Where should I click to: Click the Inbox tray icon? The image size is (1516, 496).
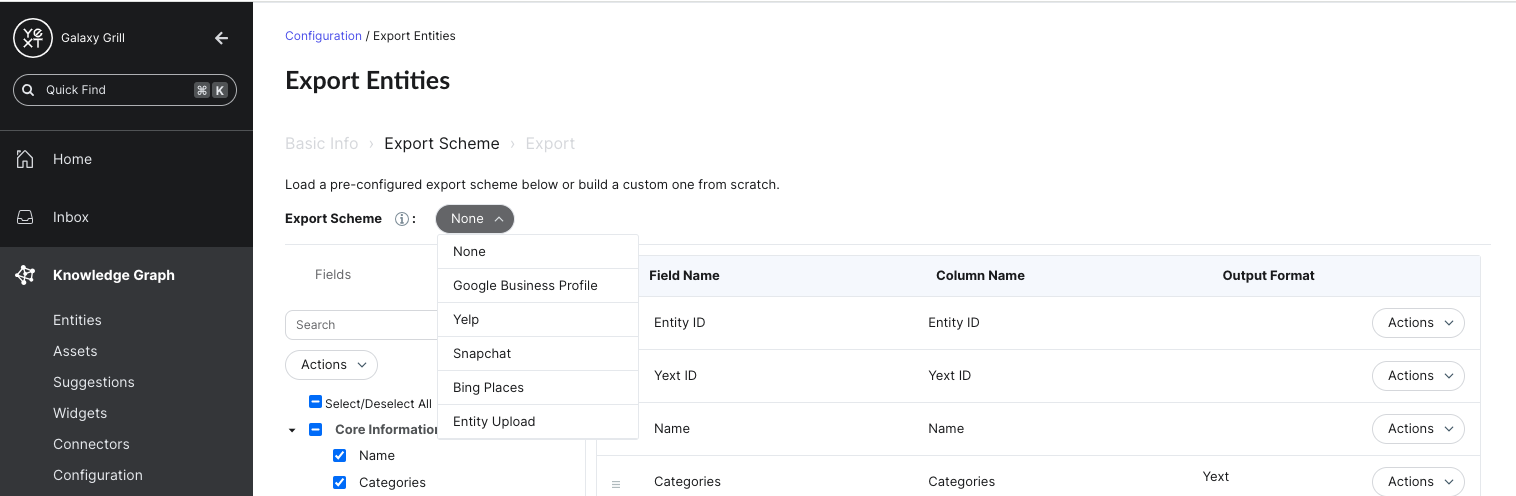point(26,217)
